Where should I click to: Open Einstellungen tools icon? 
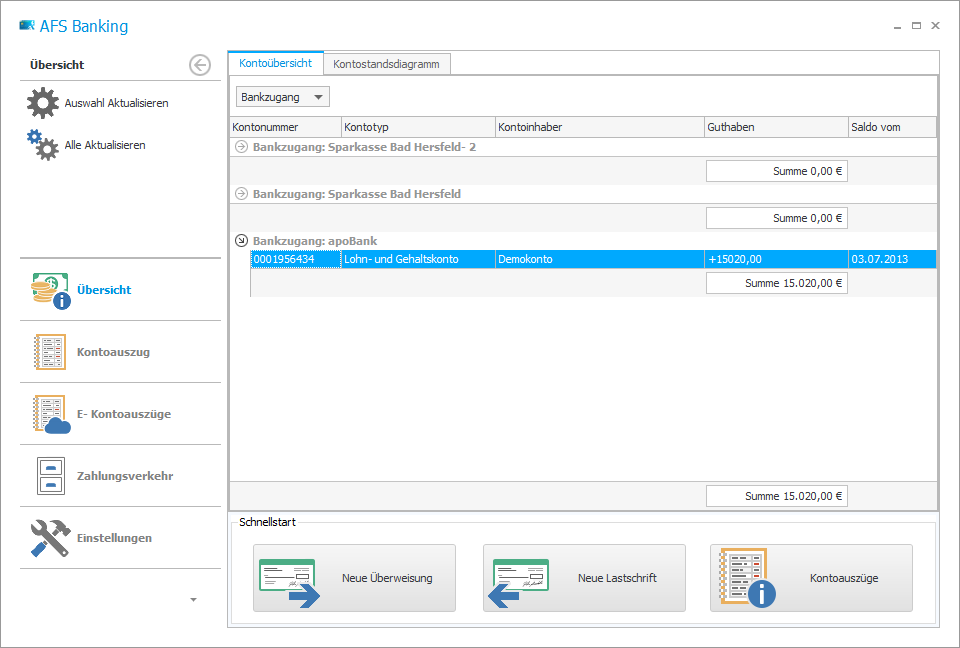point(50,538)
